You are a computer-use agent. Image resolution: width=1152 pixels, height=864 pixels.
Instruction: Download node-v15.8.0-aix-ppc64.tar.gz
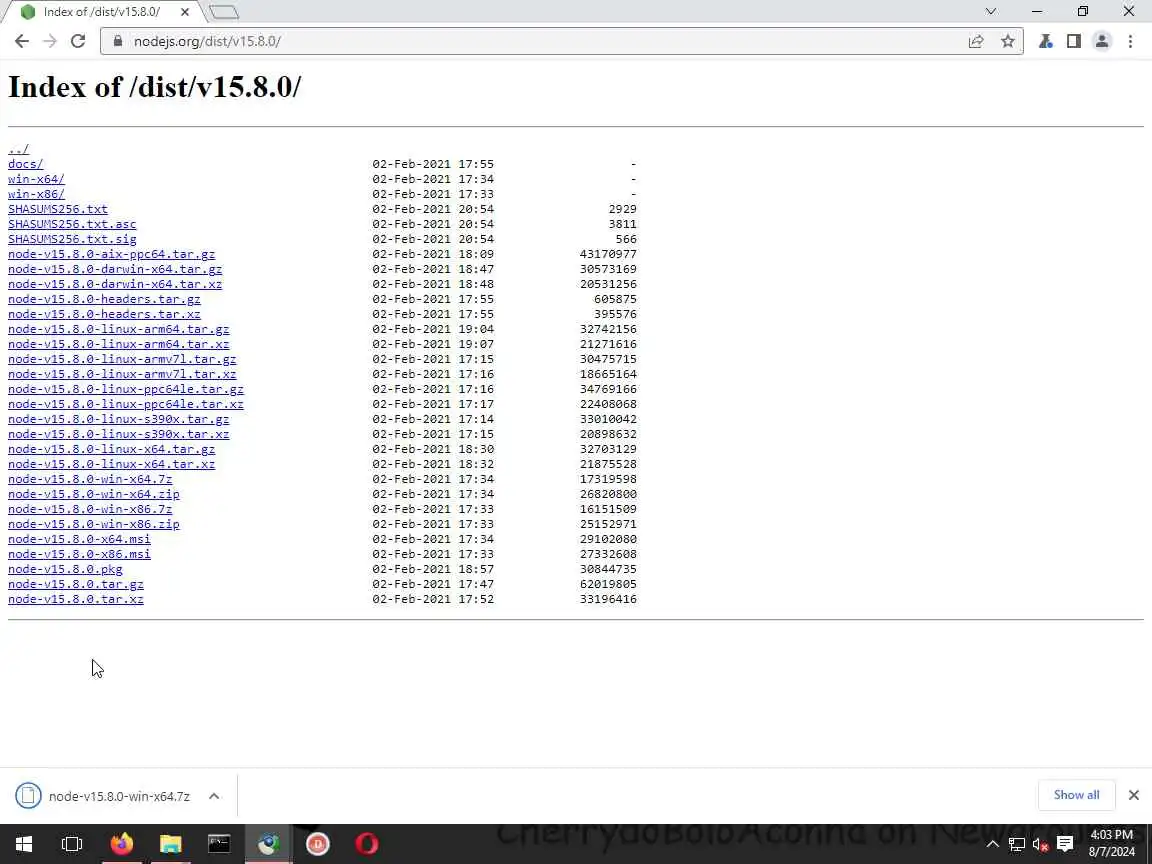point(112,254)
